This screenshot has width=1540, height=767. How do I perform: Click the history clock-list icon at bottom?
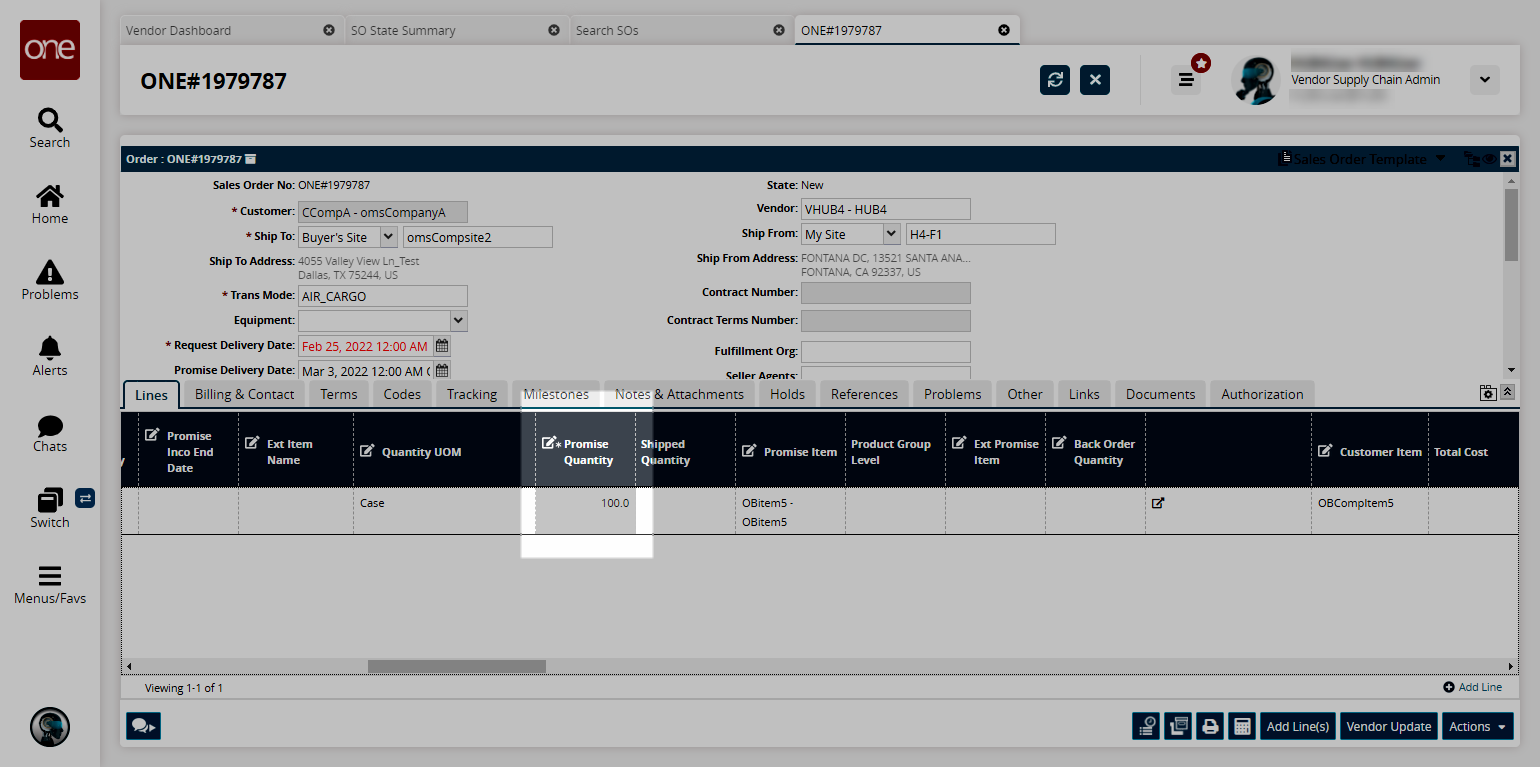1146,726
